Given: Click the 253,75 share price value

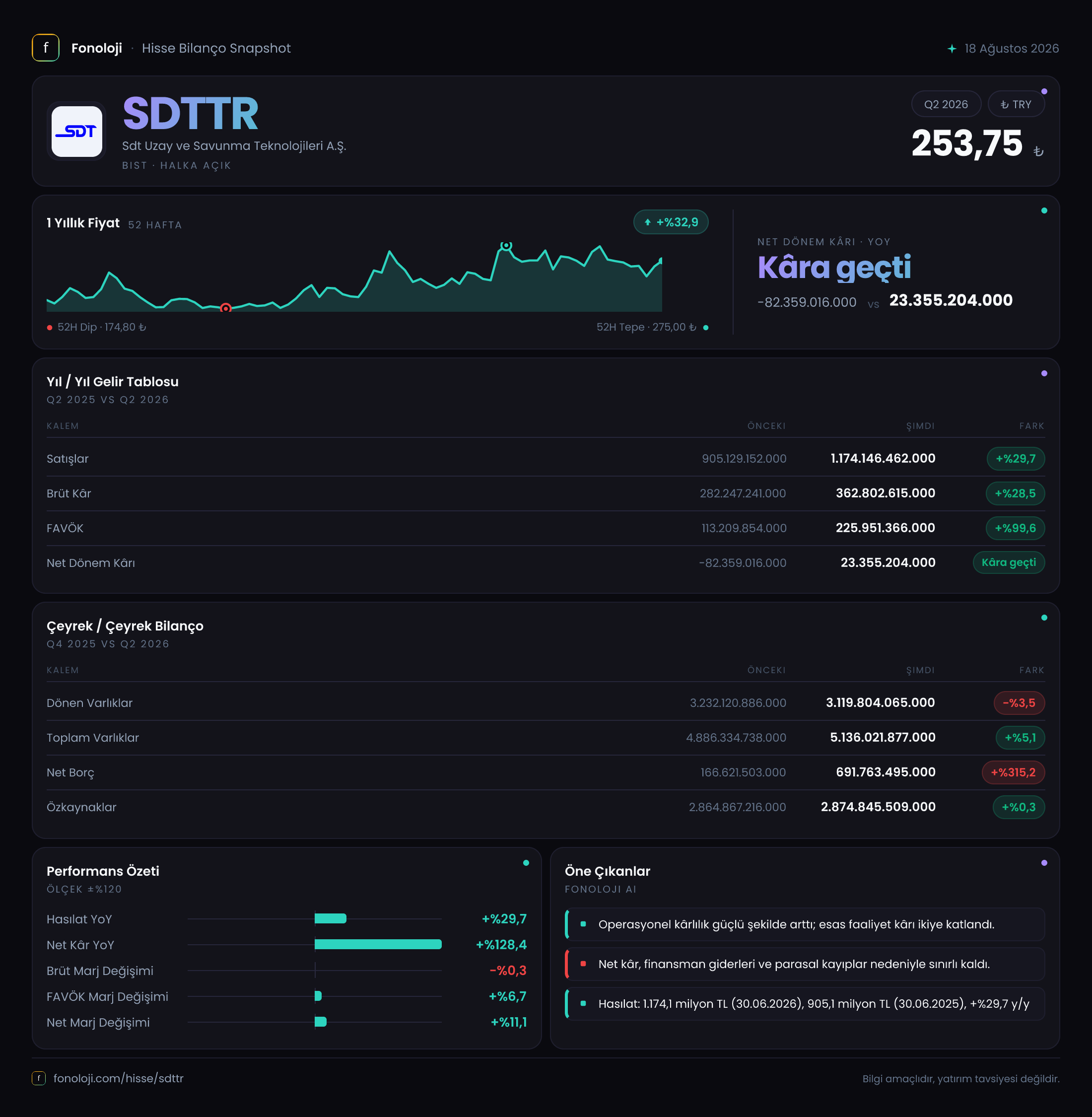Looking at the screenshot, I should click(x=967, y=143).
